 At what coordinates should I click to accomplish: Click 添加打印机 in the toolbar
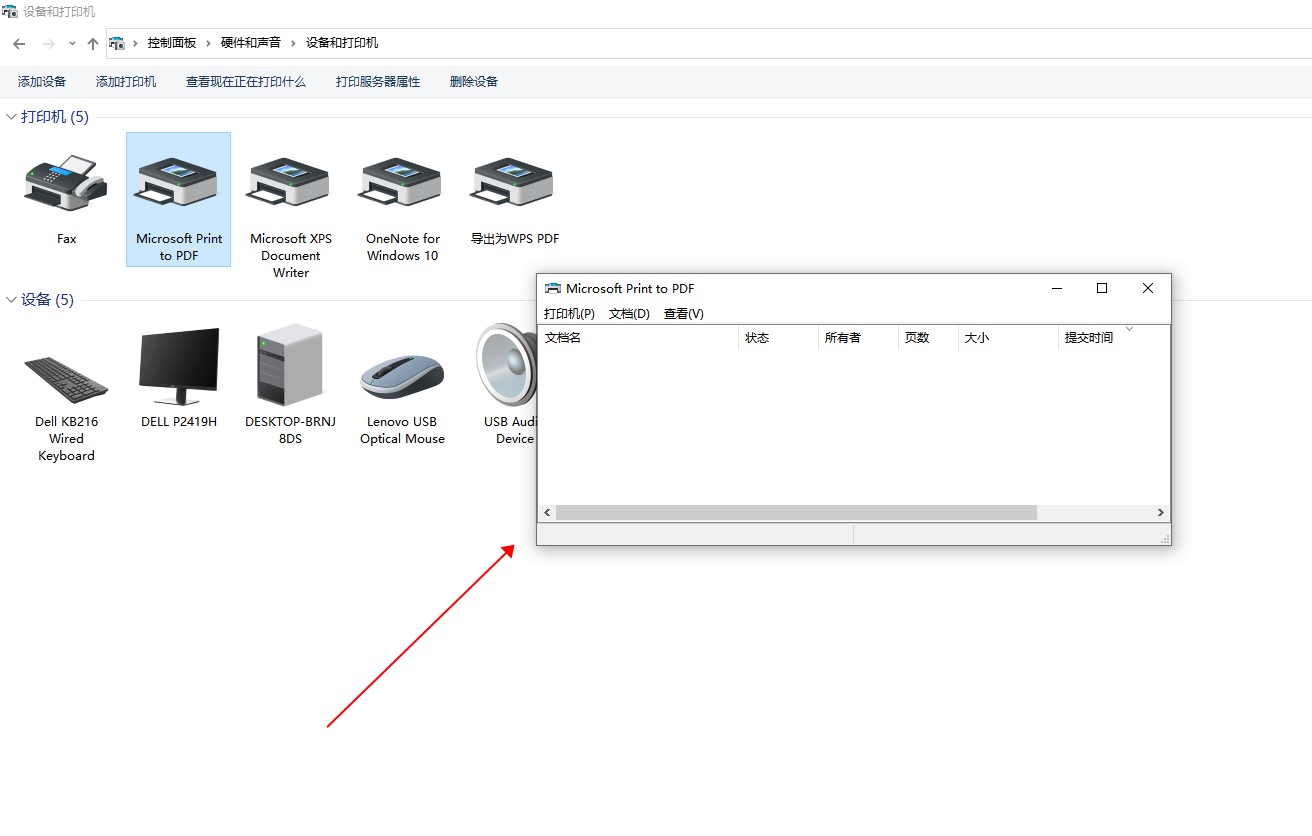(126, 82)
